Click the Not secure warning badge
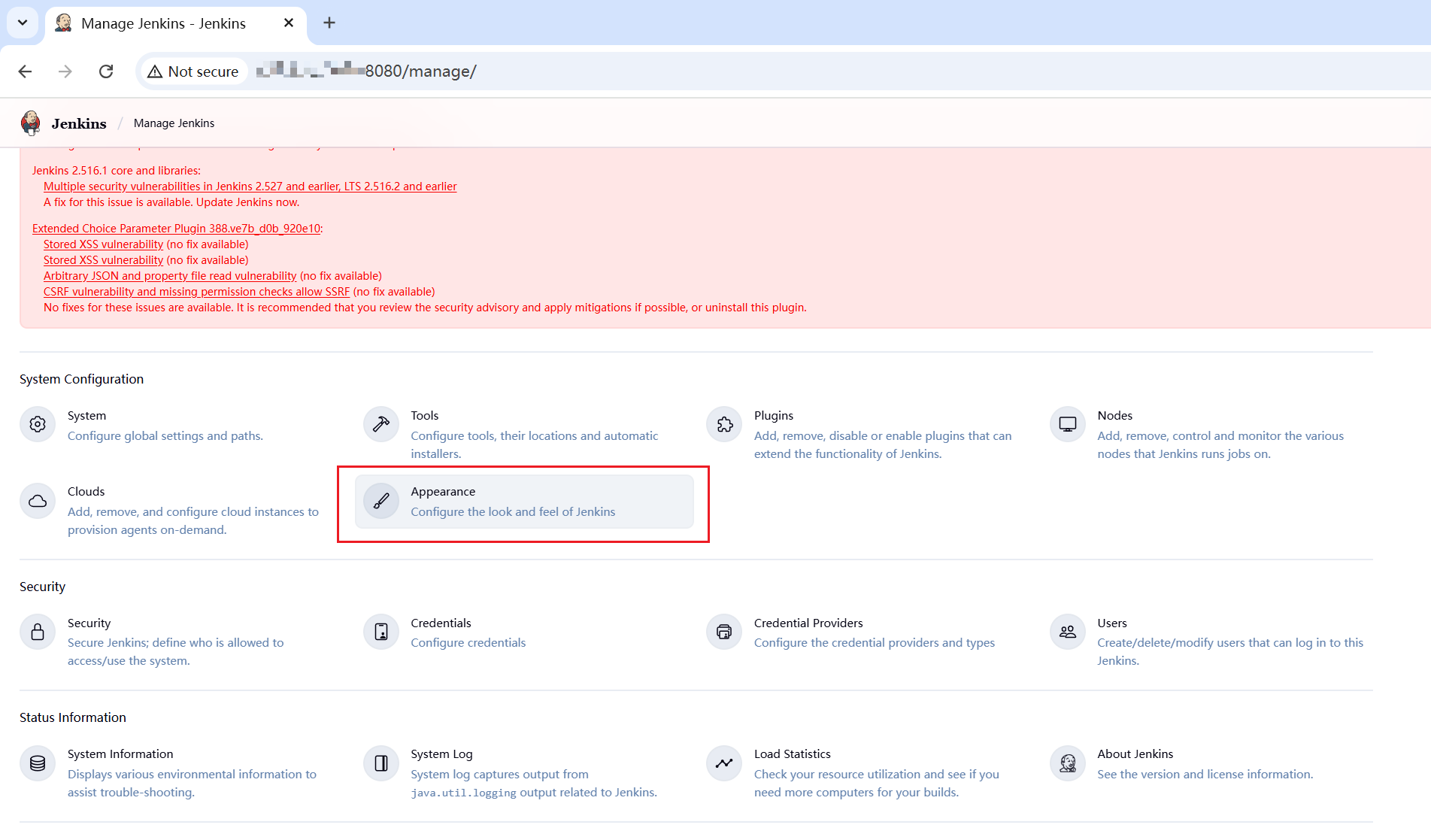This screenshot has height=840, width=1431. [x=194, y=71]
